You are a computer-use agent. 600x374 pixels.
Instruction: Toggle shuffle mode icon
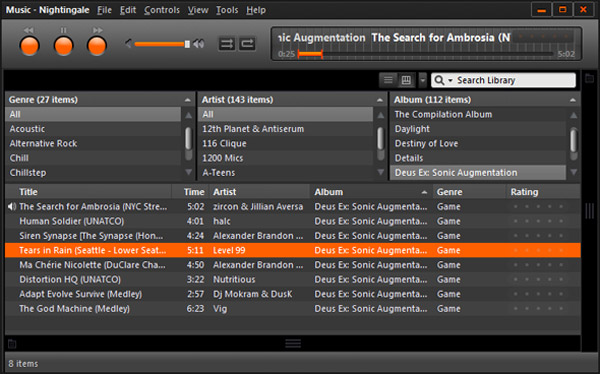point(227,44)
